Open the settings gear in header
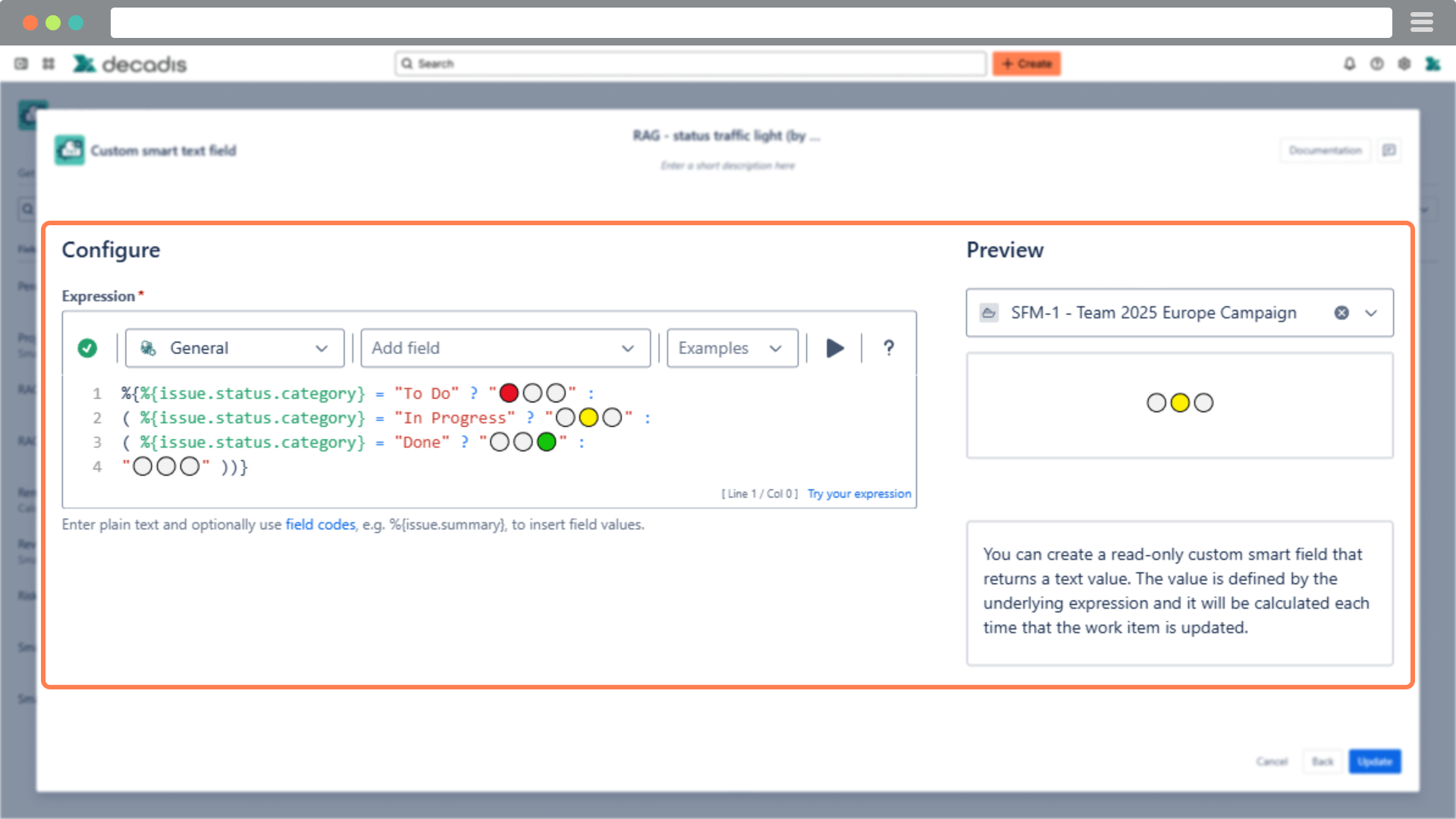This screenshot has width=1456, height=819. [x=1404, y=64]
